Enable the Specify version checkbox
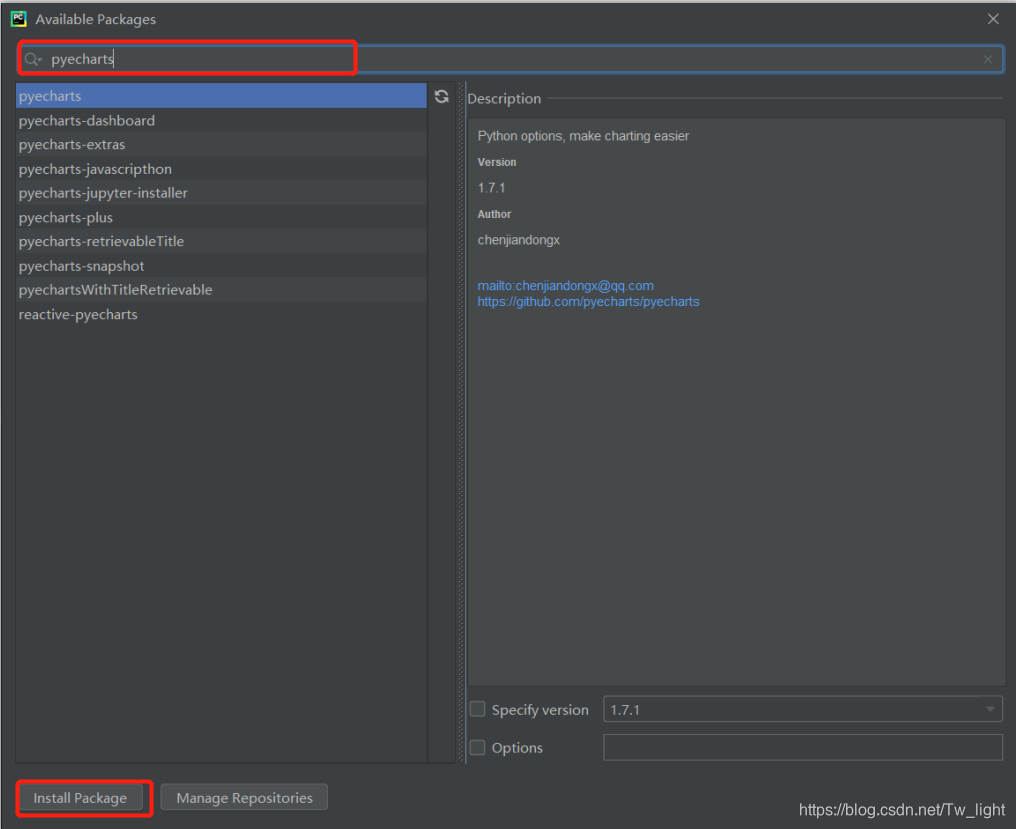 click(478, 709)
